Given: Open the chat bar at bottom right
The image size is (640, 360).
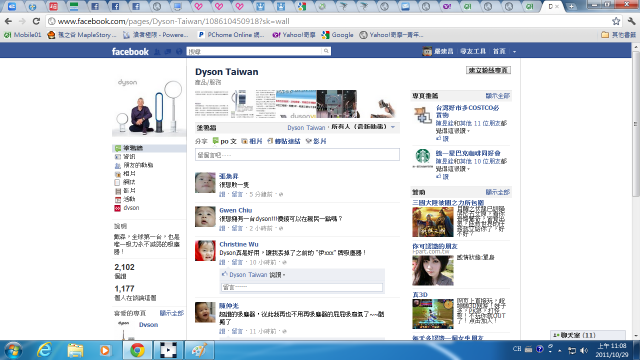Looking at the screenshot, I should pyautogui.click(x=588, y=335).
